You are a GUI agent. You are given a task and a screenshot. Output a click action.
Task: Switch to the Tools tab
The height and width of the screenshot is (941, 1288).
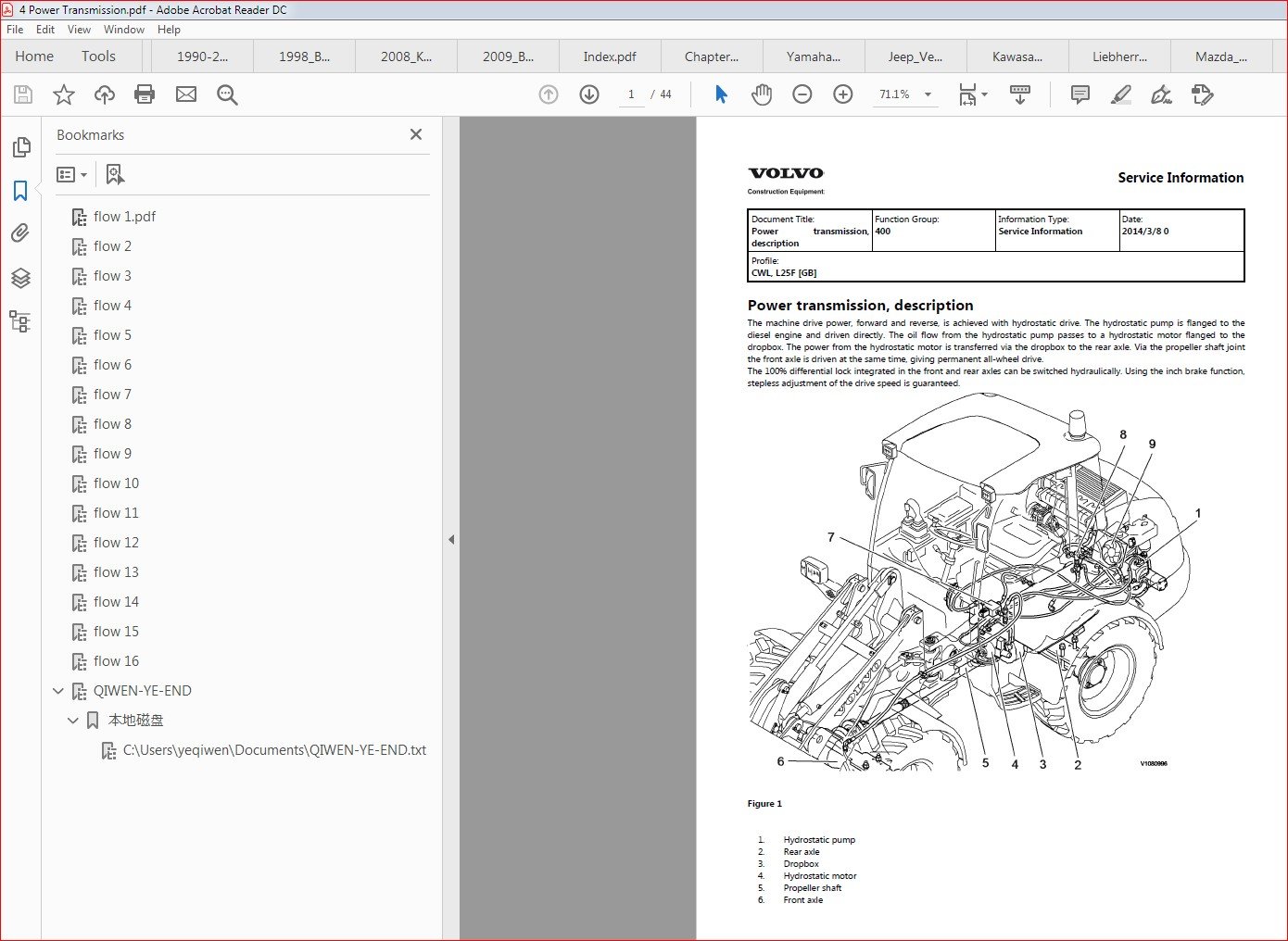coord(98,56)
